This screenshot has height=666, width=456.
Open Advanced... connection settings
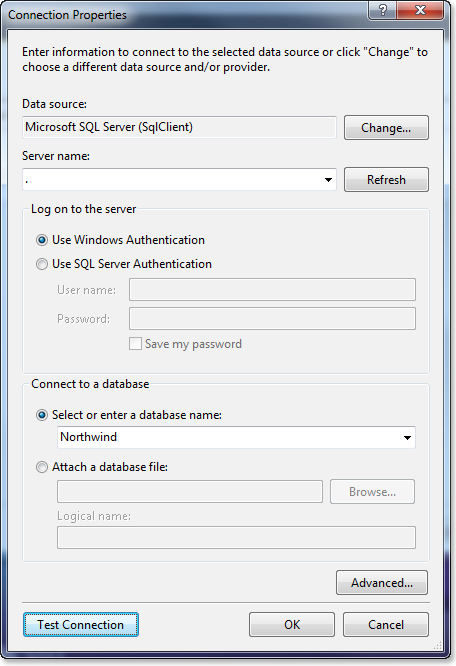[x=382, y=583]
